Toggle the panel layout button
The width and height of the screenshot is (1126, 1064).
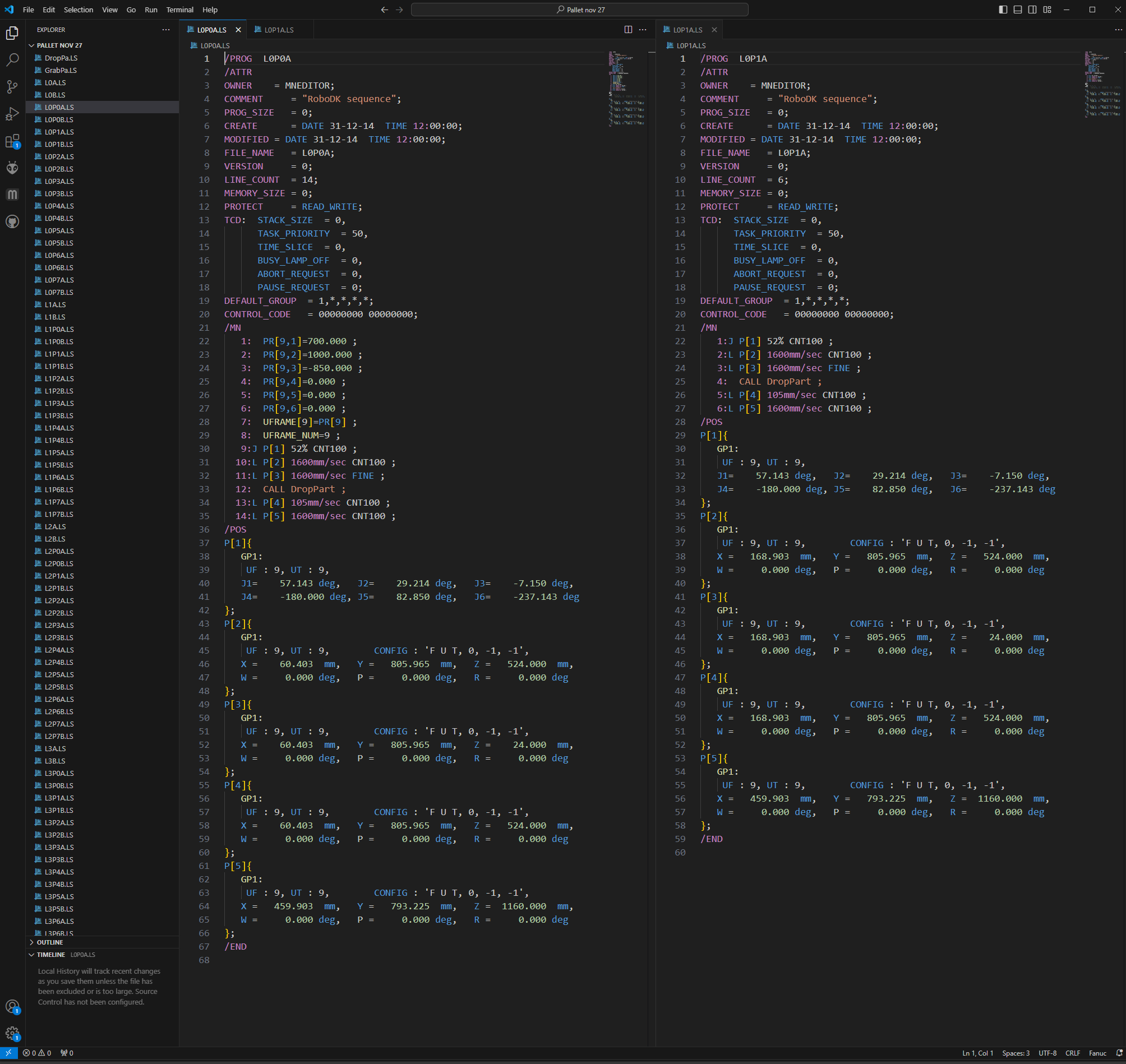pyautogui.click(x=1018, y=10)
